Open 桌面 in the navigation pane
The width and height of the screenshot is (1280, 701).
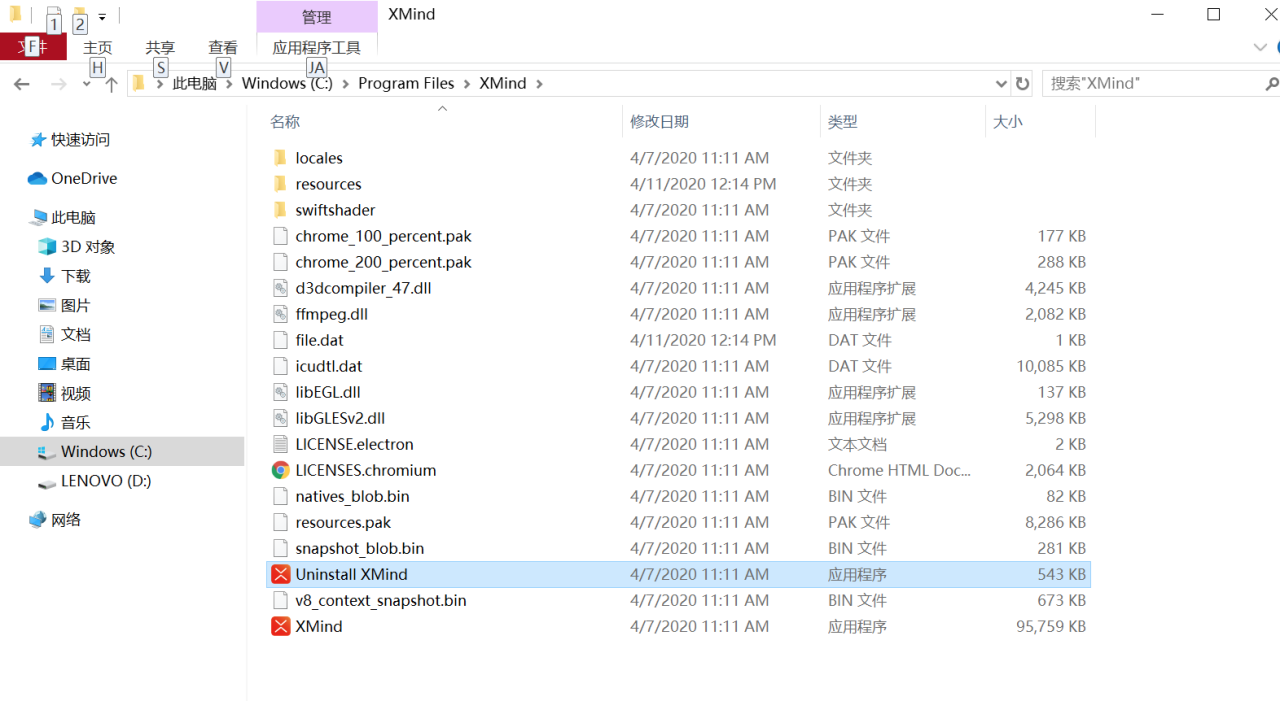tap(76, 364)
